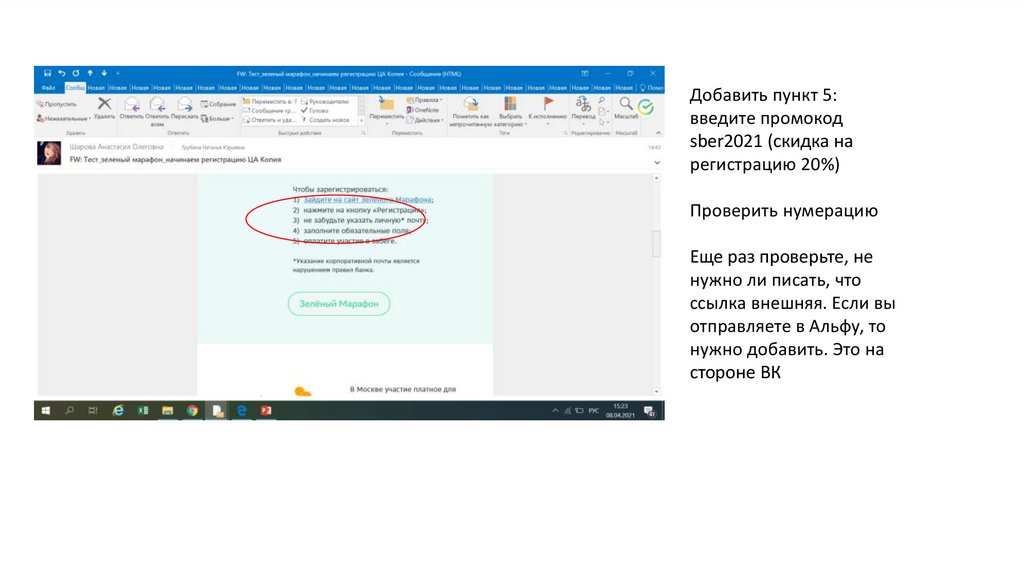This screenshot has height=574, width=1024.
Task: Click the FW: Тест_зеленый марафон subject line
Action: [175, 159]
